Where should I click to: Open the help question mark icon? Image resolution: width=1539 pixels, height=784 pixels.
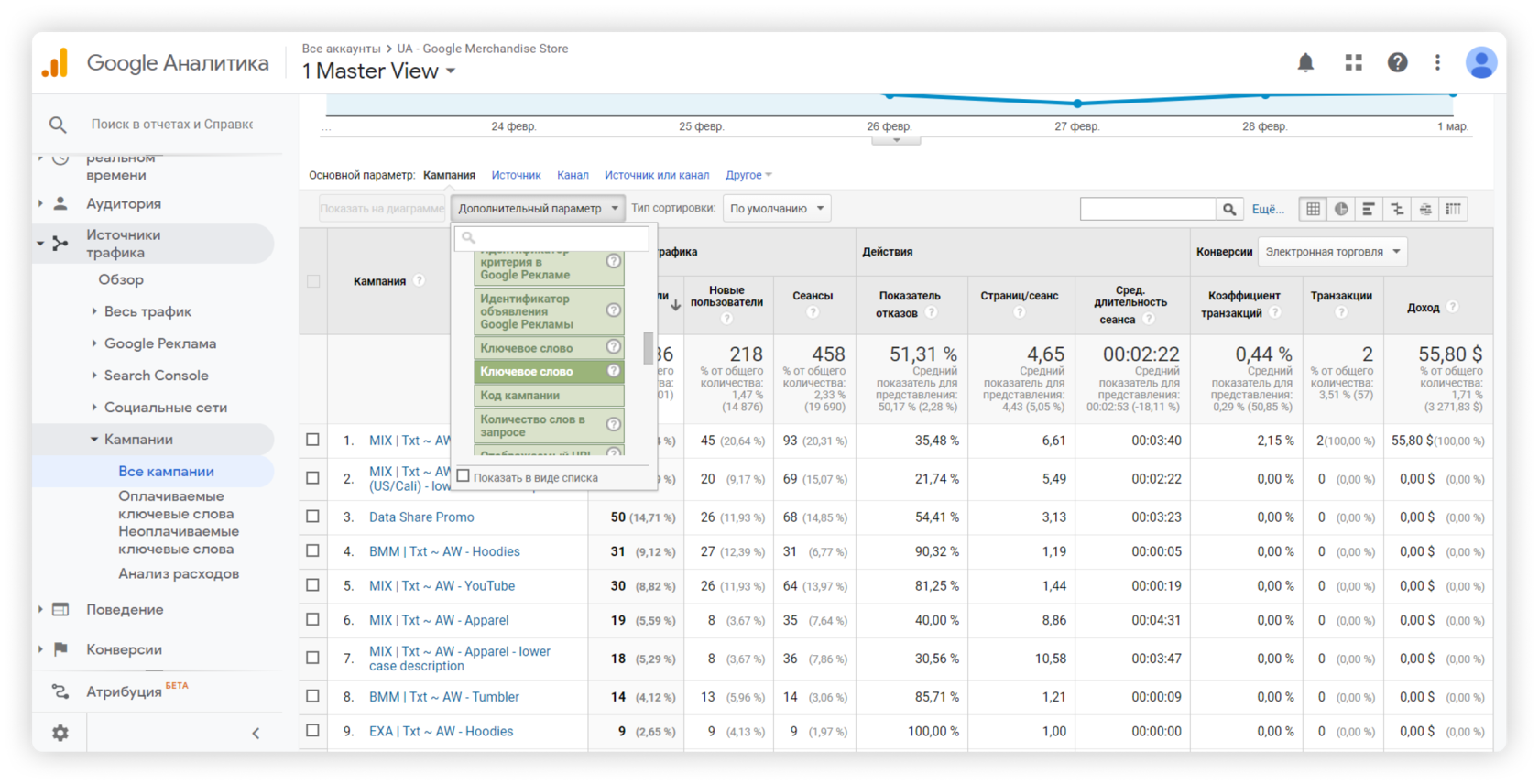[1397, 62]
